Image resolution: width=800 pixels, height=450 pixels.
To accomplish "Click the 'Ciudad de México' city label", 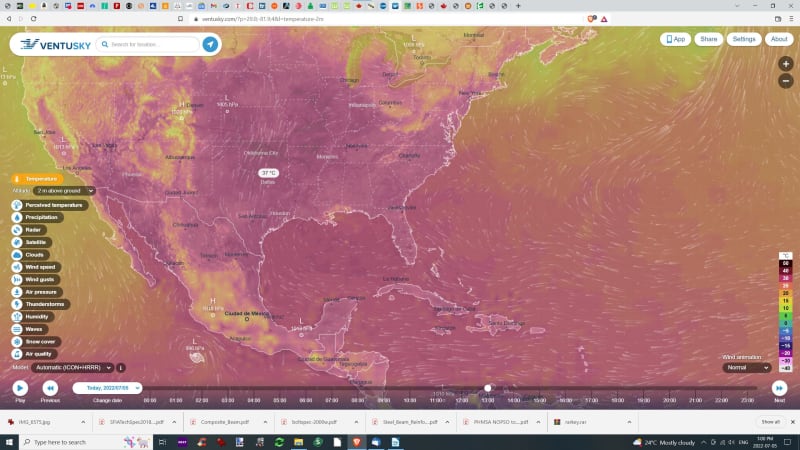I will (x=247, y=313).
